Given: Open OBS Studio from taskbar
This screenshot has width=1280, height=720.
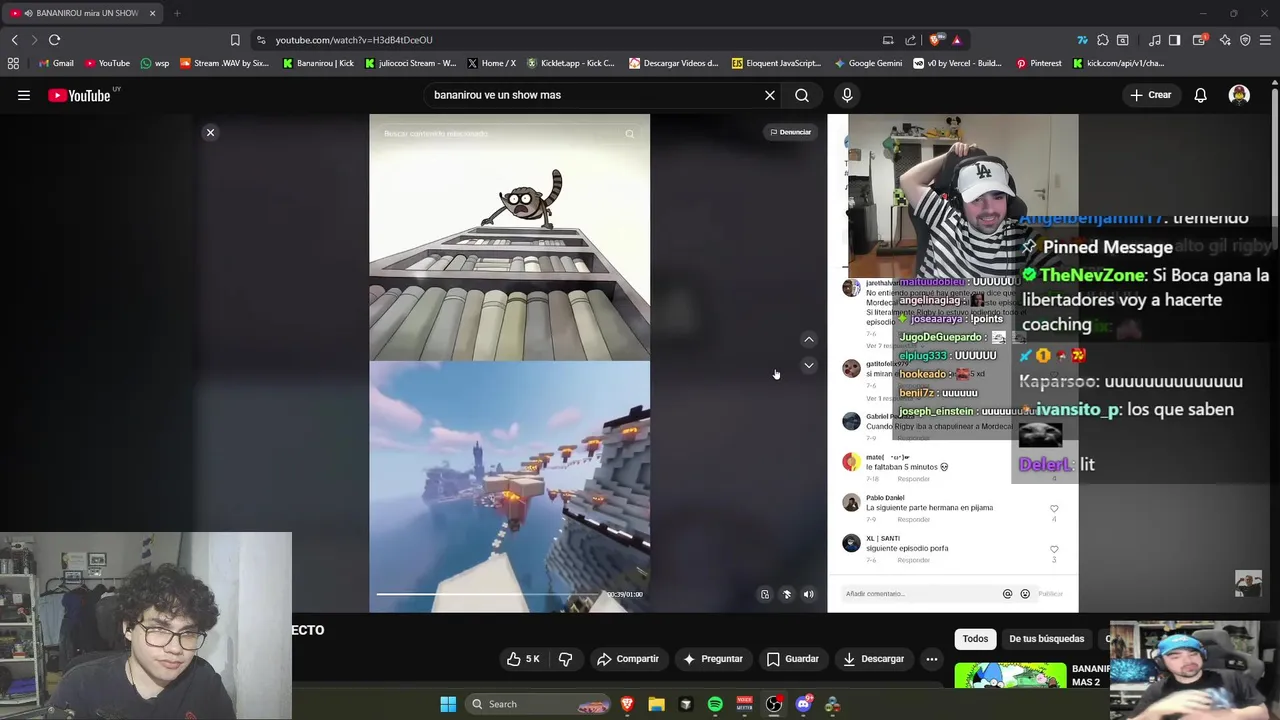Looking at the screenshot, I should (x=773, y=704).
